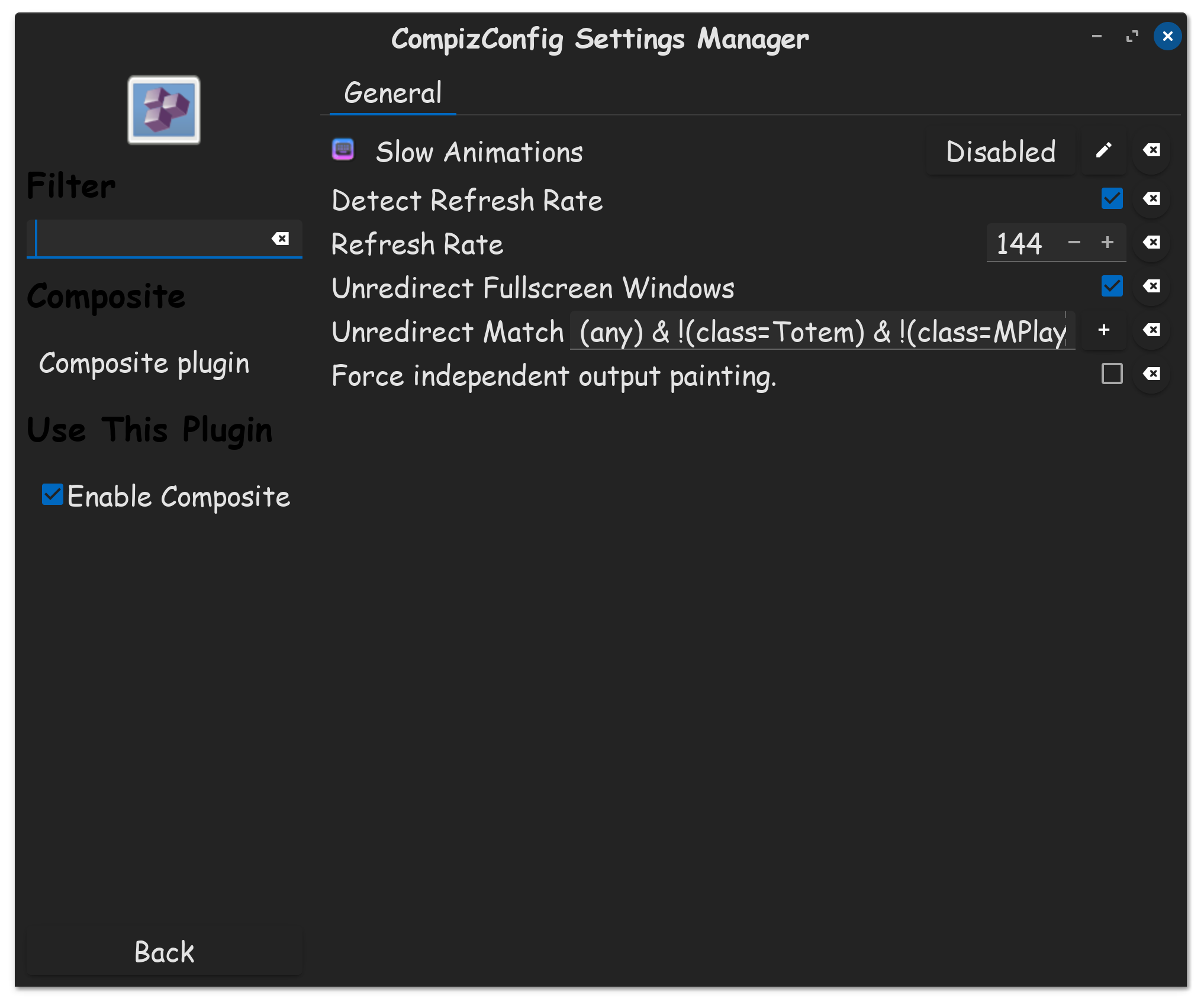Reset Slow Animations to default
Viewport: 1204px width, 1005px height.
pos(1151,151)
